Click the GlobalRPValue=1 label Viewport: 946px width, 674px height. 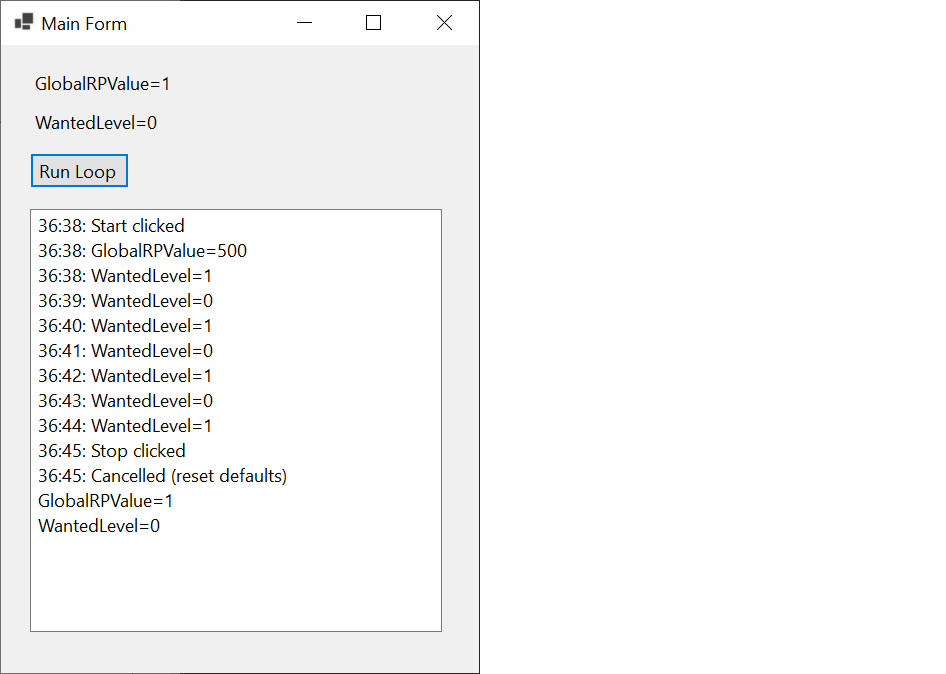click(103, 84)
